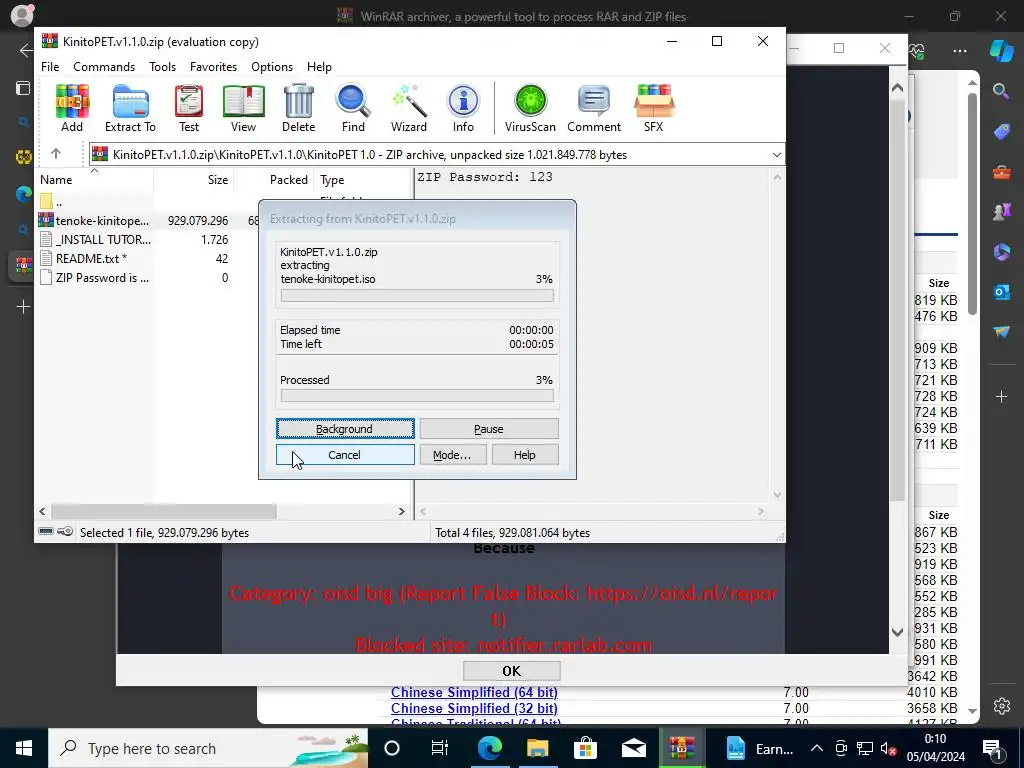Select 'ZIP Password is ...' file
Screen dimensions: 1024x768
tap(95, 278)
